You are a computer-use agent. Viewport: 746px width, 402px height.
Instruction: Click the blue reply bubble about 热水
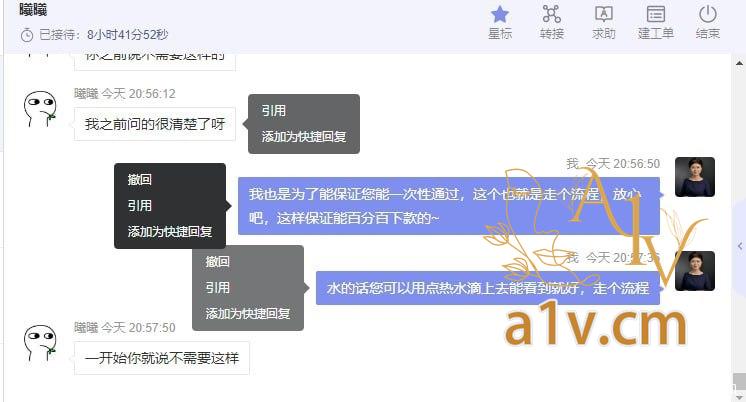click(488, 288)
